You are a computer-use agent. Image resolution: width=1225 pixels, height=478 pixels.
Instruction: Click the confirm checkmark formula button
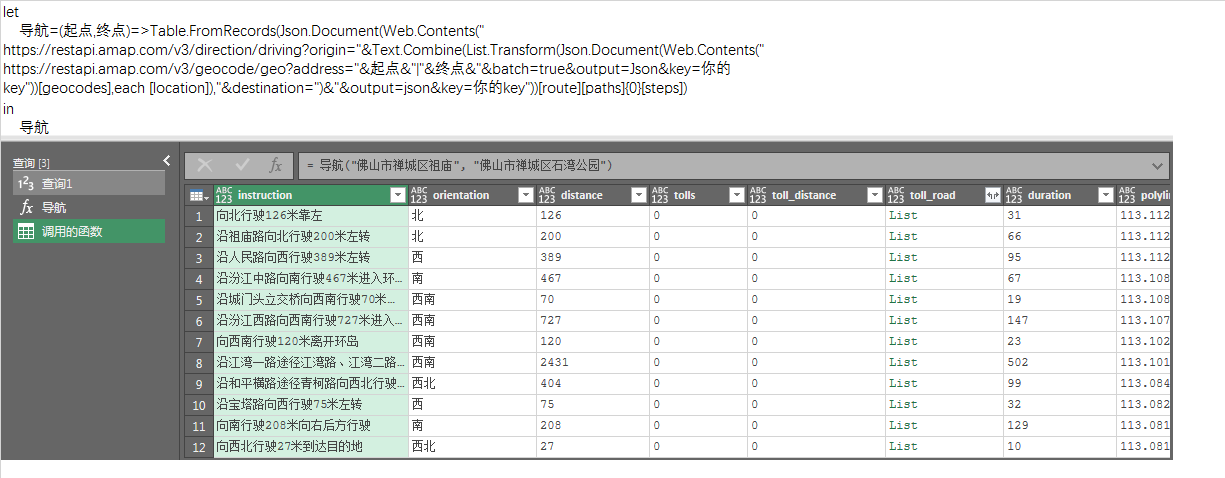click(242, 166)
